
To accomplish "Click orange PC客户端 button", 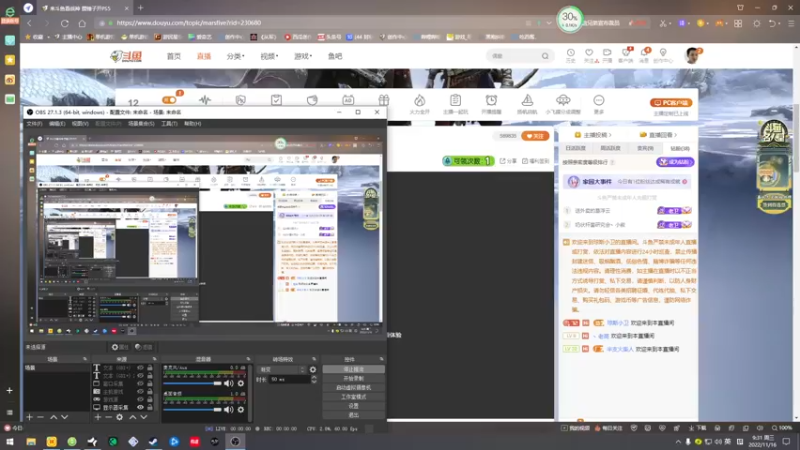I will pyautogui.click(x=671, y=103).
